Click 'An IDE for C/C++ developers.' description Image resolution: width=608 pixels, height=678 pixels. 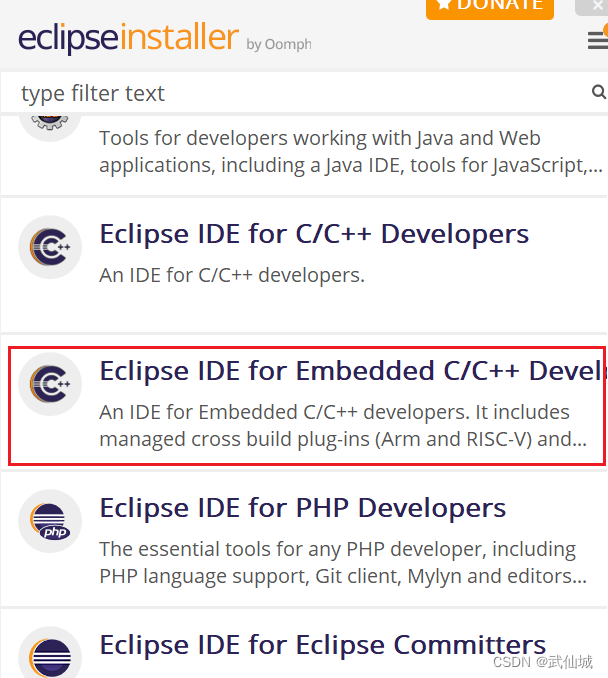232,275
